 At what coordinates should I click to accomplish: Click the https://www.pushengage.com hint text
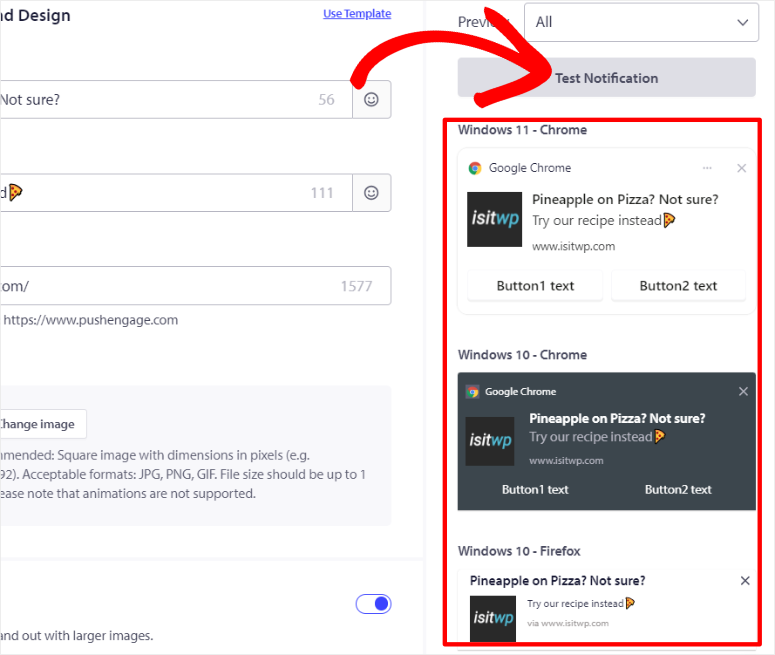pyautogui.click(x=90, y=320)
